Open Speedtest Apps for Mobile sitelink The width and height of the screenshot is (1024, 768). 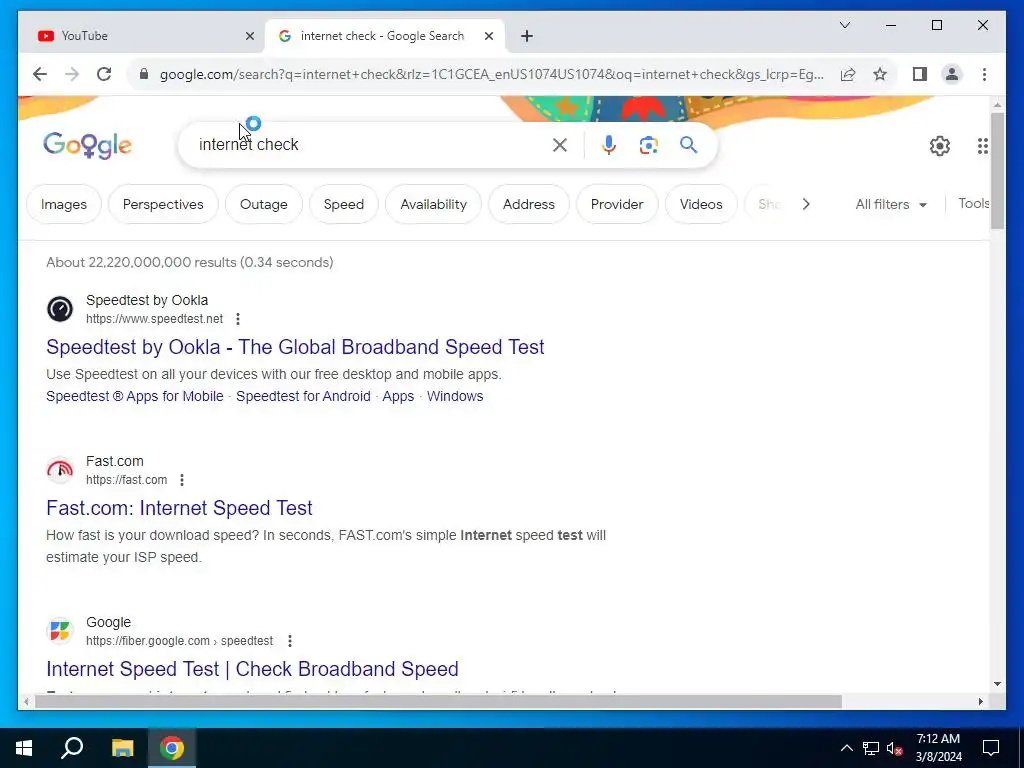[x=135, y=396]
